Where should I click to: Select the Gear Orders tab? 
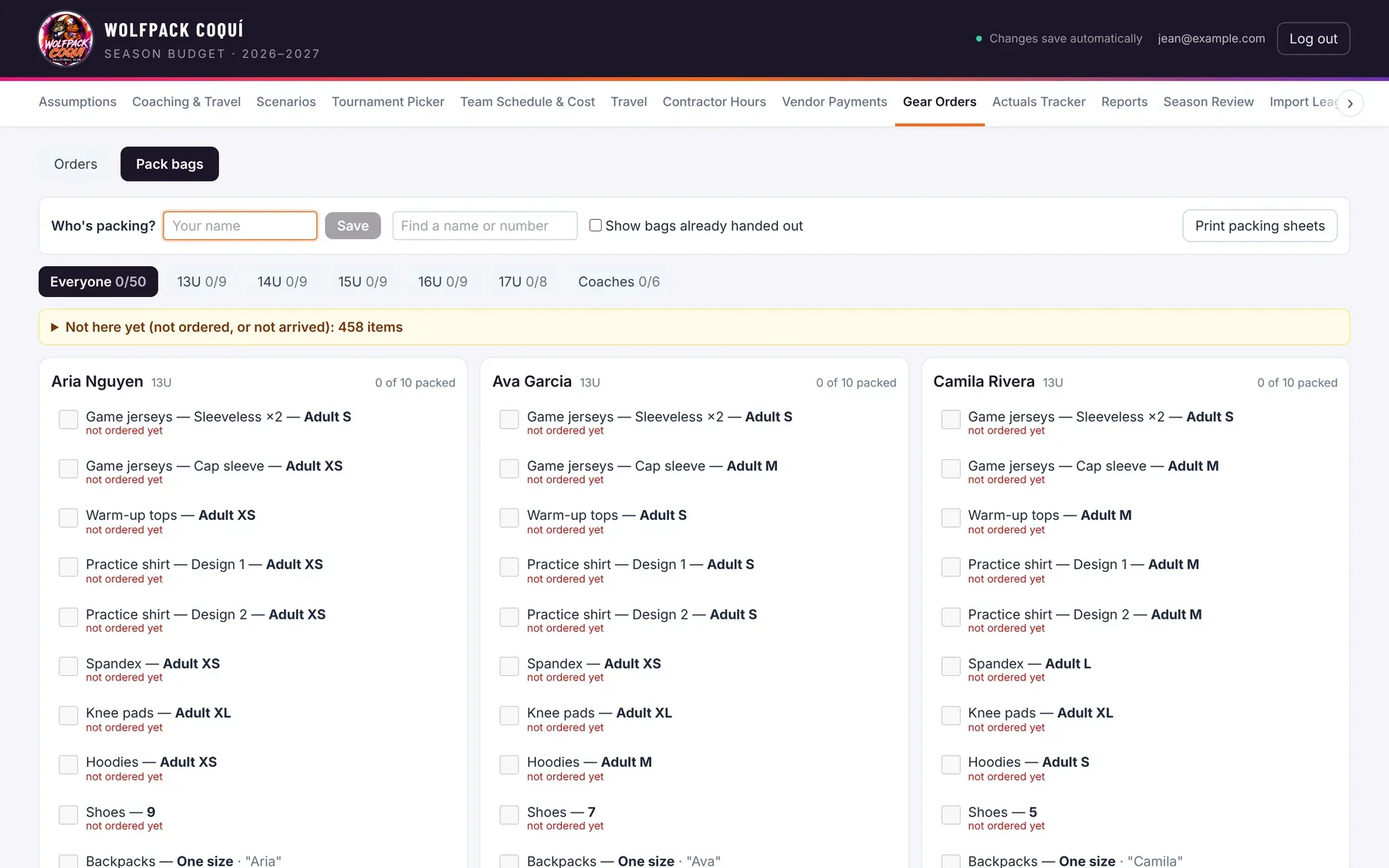939,102
